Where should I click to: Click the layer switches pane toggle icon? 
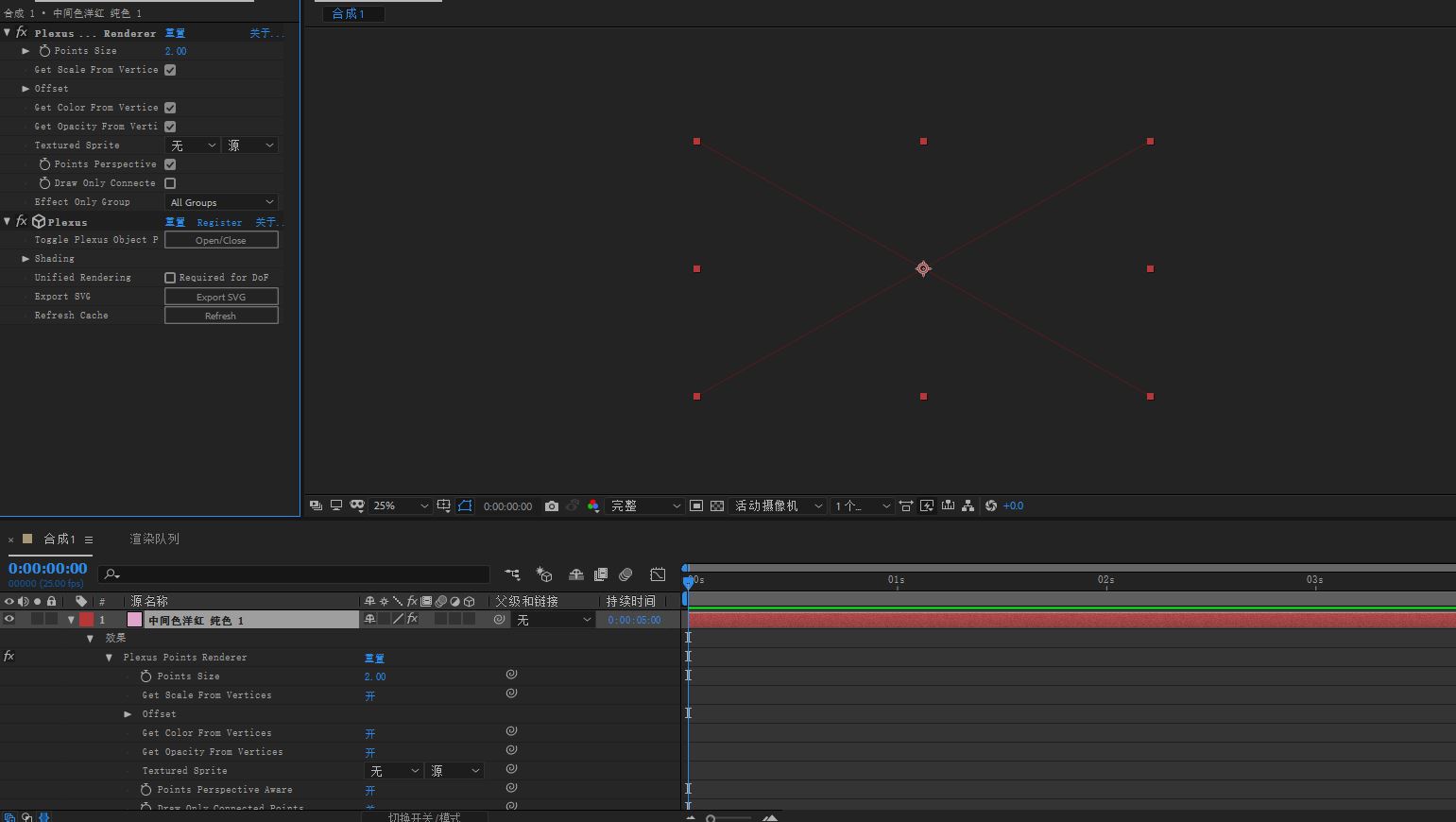coord(9,816)
